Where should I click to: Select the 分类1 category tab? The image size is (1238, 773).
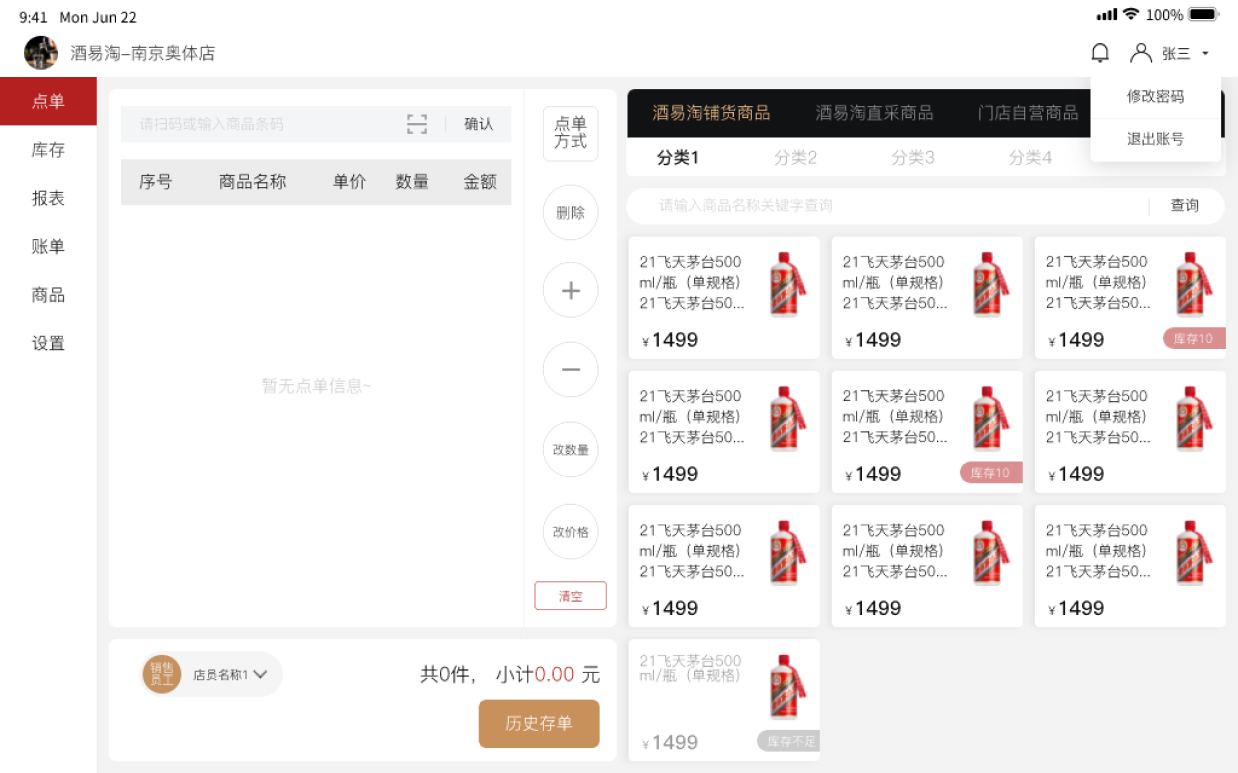coord(678,157)
